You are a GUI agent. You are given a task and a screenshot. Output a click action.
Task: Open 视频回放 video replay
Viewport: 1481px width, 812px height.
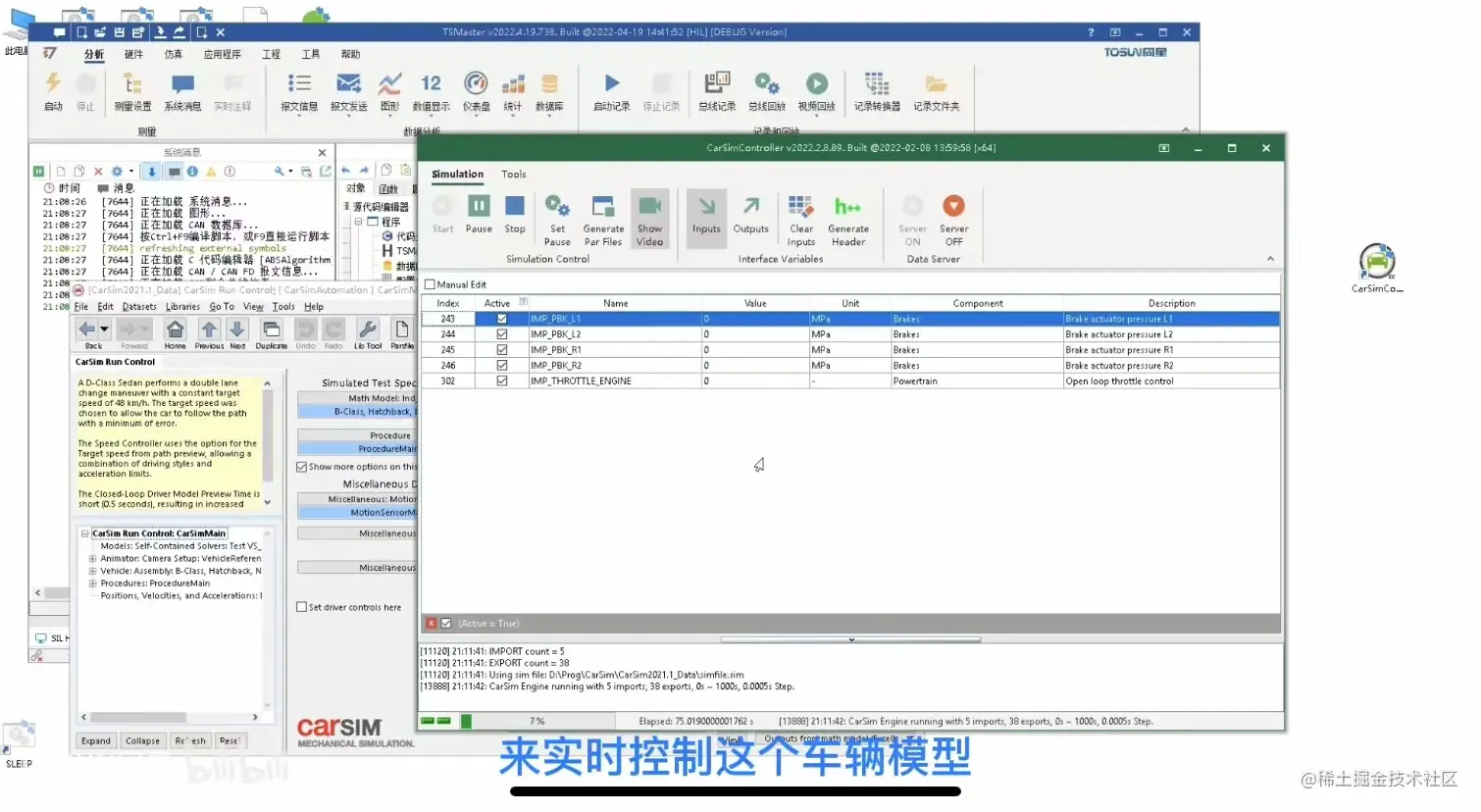click(x=816, y=92)
